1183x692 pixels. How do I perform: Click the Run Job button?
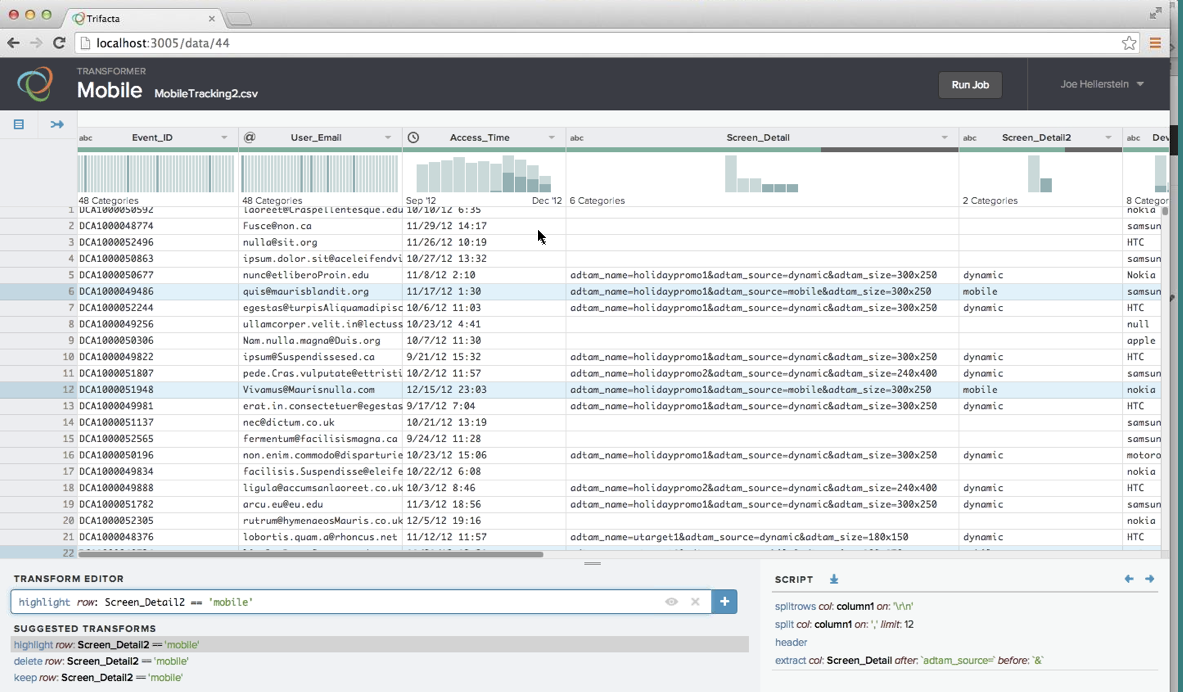pyautogui.click(x=970, y=85)
